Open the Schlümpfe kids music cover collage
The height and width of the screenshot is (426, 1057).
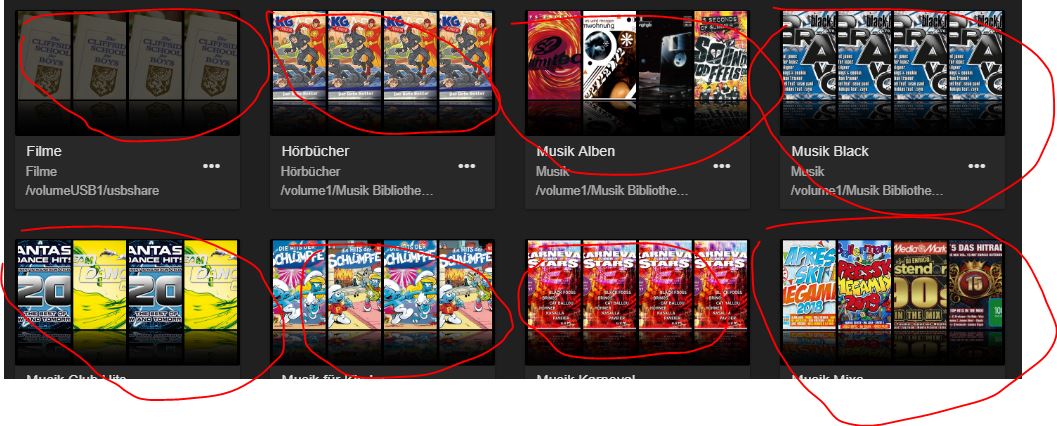pyautogui.click(x=382, y=302)
